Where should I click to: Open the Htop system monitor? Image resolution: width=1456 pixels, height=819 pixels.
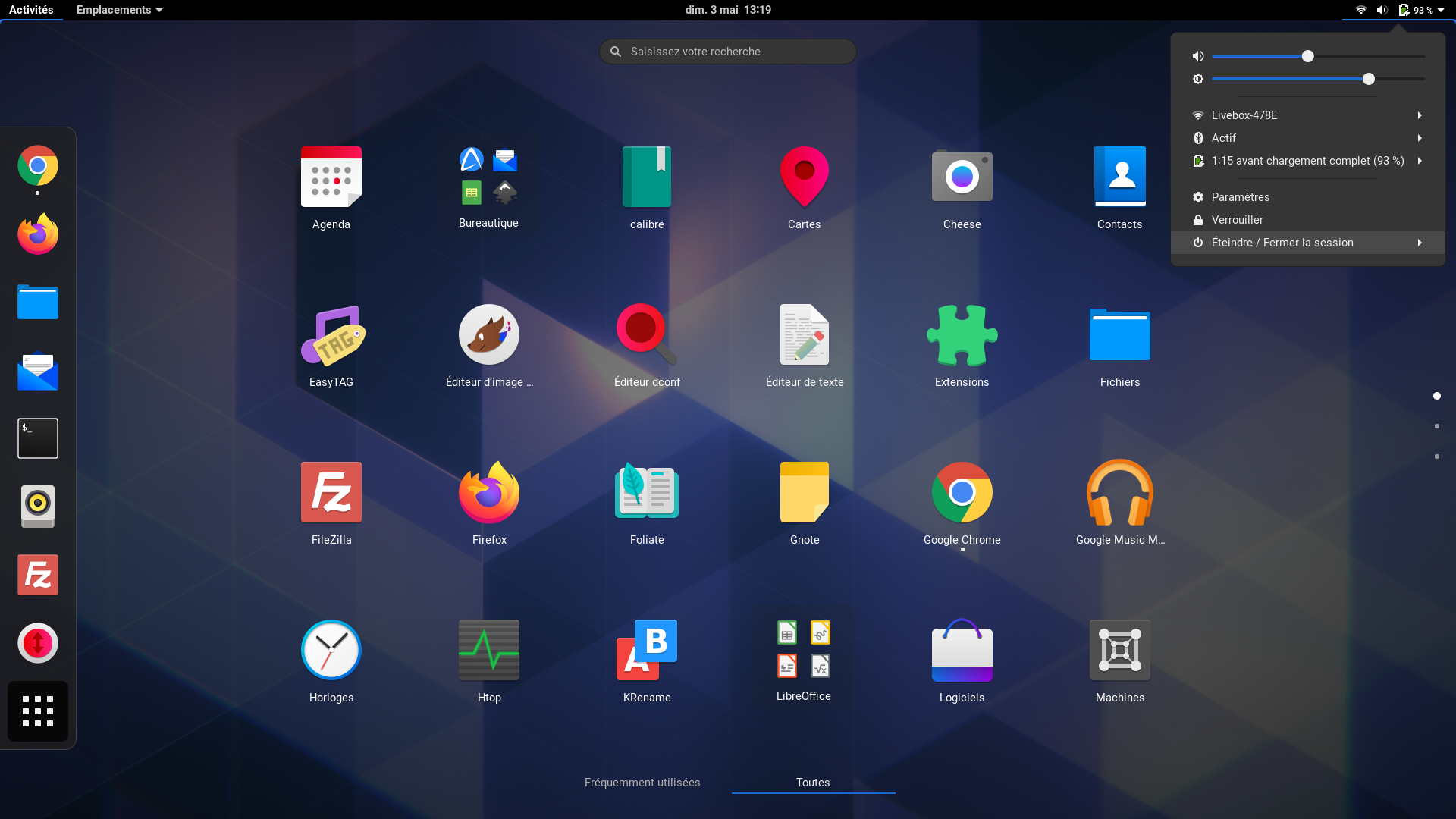[x=489, y=651]
